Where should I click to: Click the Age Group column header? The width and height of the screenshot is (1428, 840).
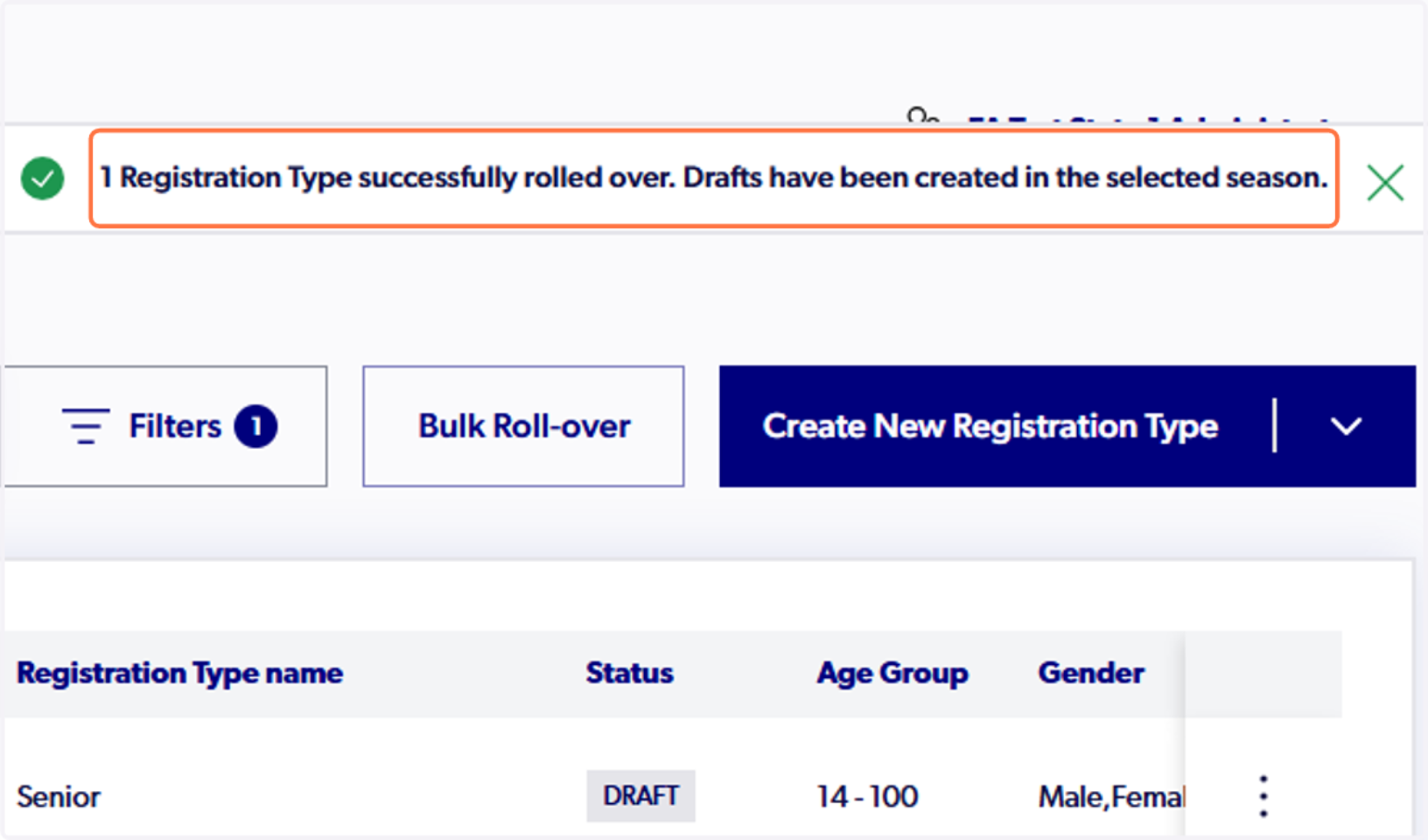point(892,673)
